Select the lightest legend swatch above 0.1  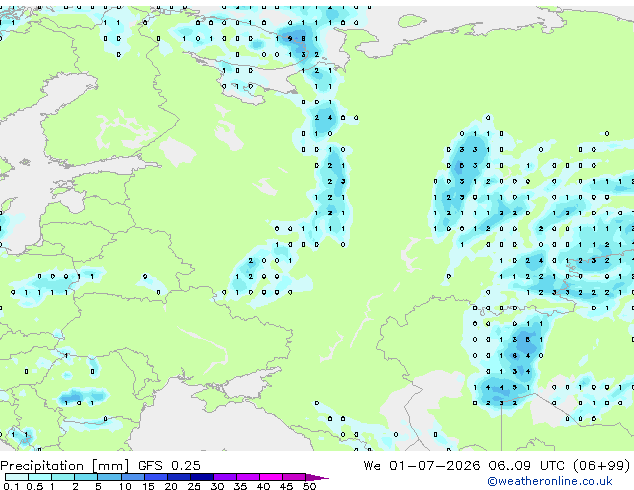click(x=17, y=477)
